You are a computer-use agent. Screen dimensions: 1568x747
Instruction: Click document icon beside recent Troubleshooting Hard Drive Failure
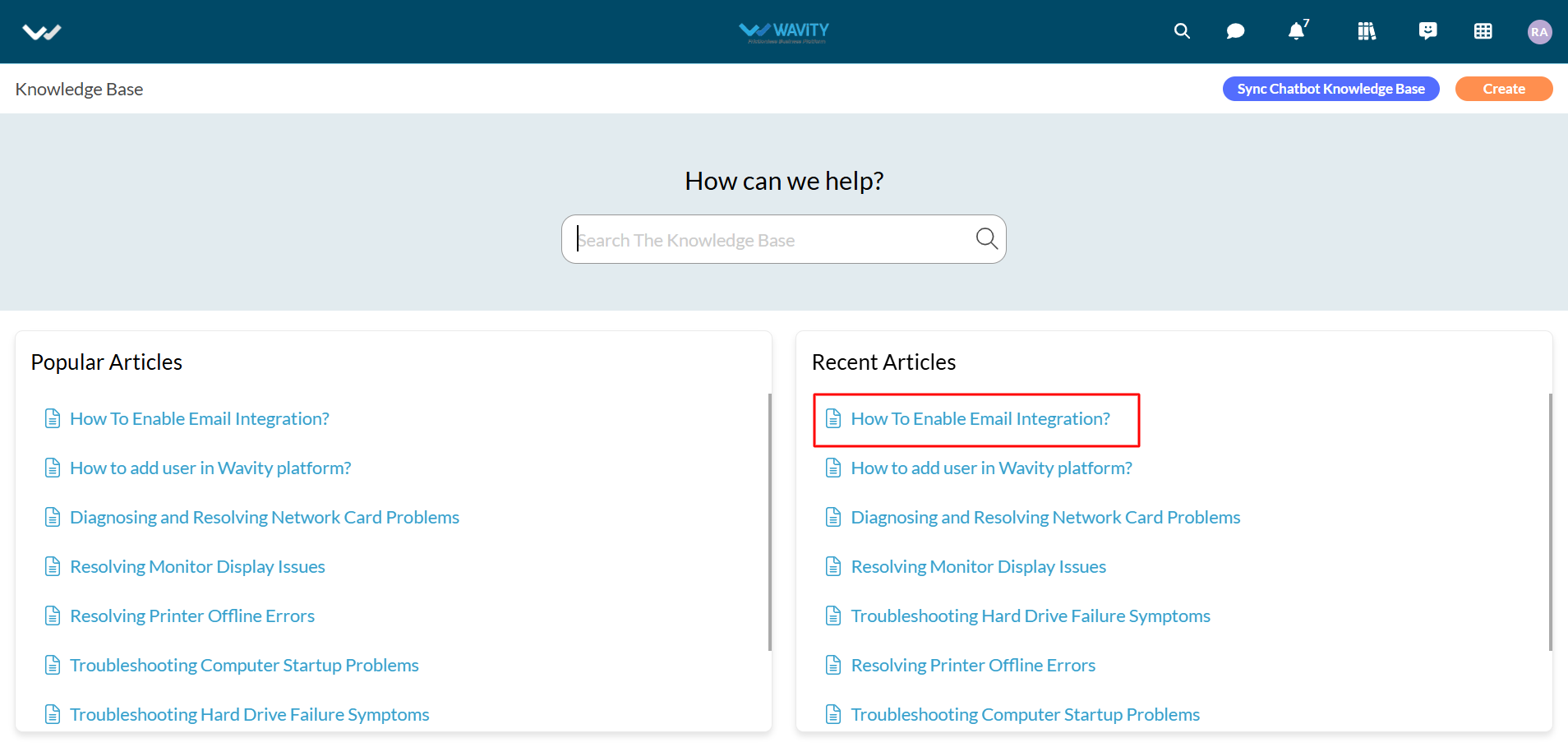tap(833, 616)
